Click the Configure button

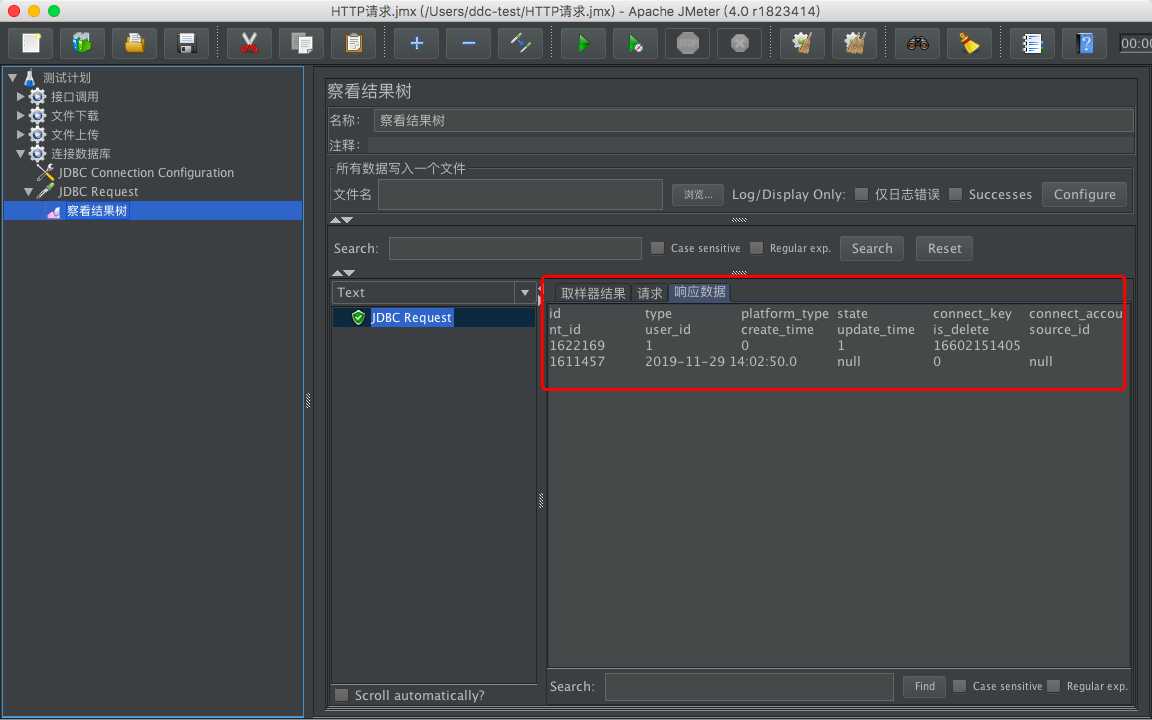click(1084, 194)
